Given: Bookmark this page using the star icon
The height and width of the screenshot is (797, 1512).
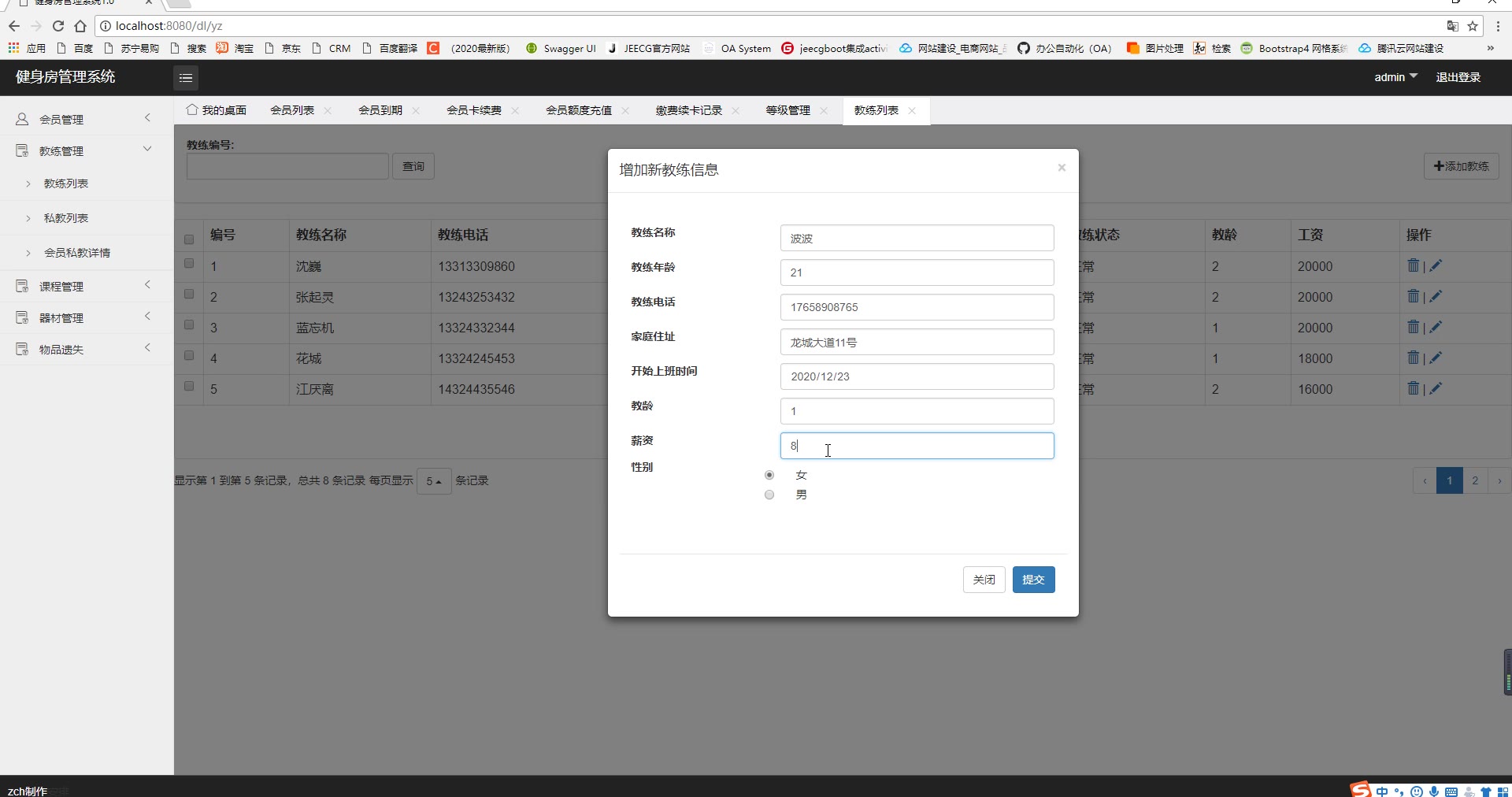Looking at the screenshot, I should point(1473,26).
